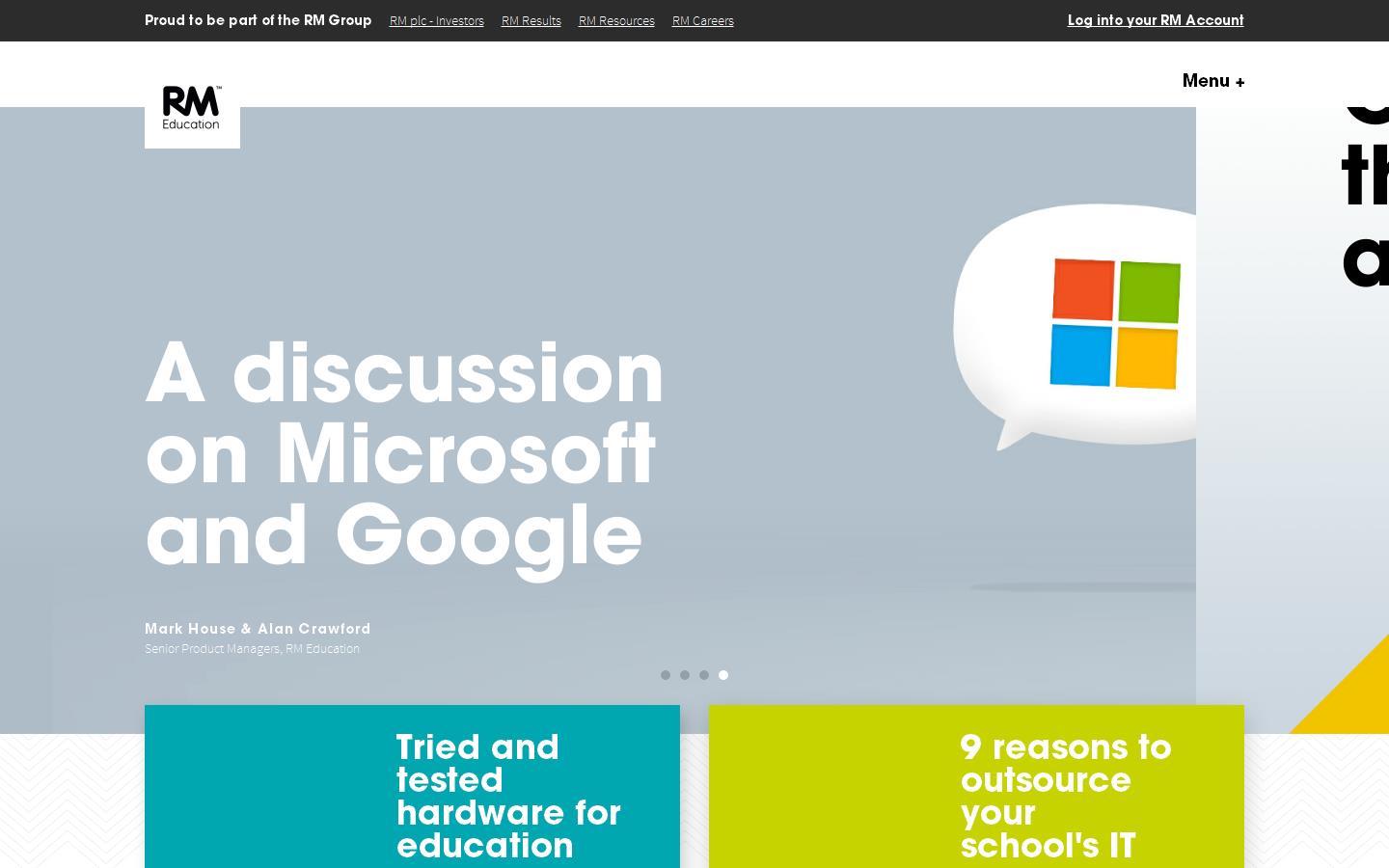
Task: Open 'Tried and tested hardware for education' card
Action: coord(412,787)
